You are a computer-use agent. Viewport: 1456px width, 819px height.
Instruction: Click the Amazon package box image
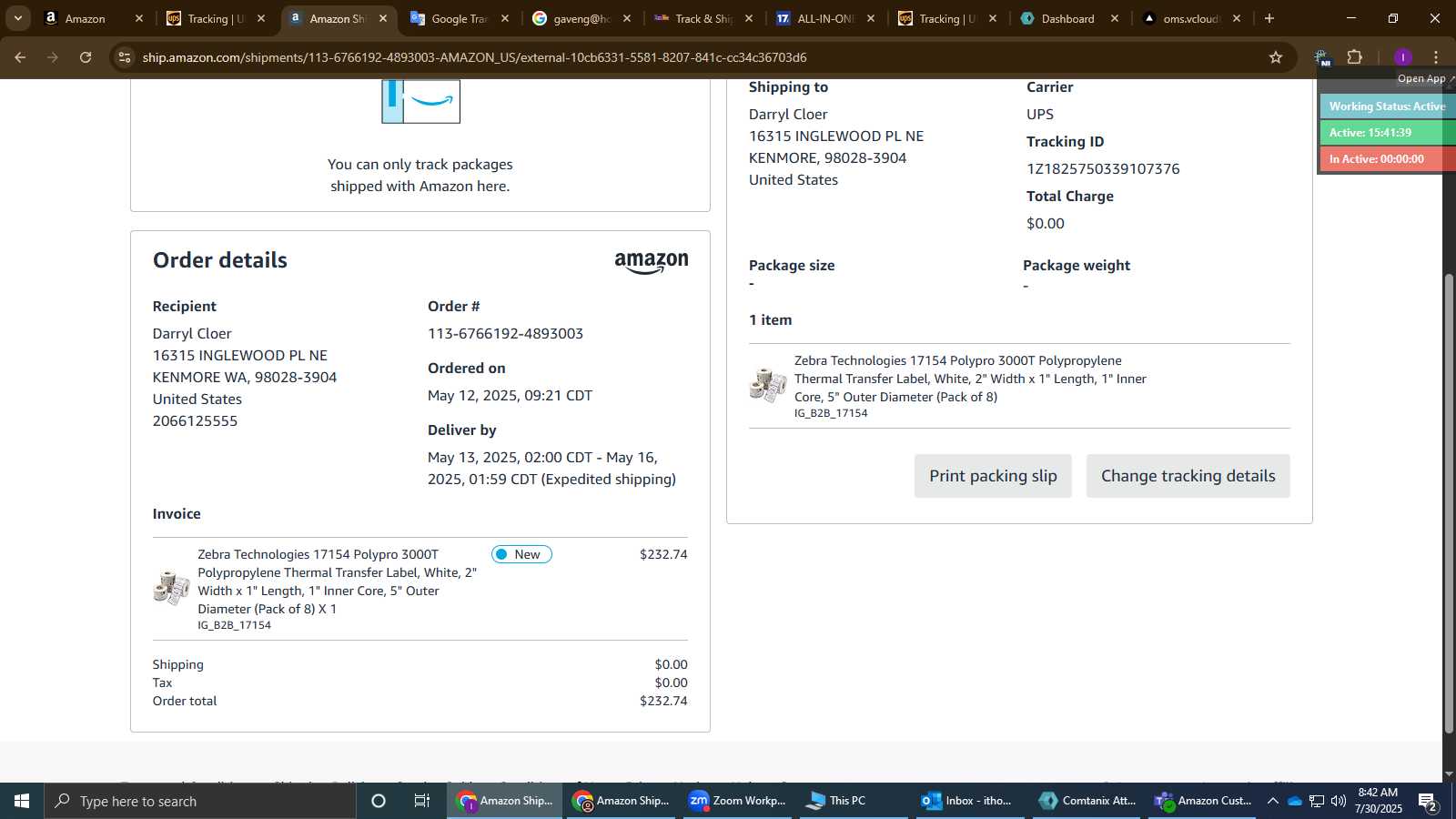tap(420, 101)
